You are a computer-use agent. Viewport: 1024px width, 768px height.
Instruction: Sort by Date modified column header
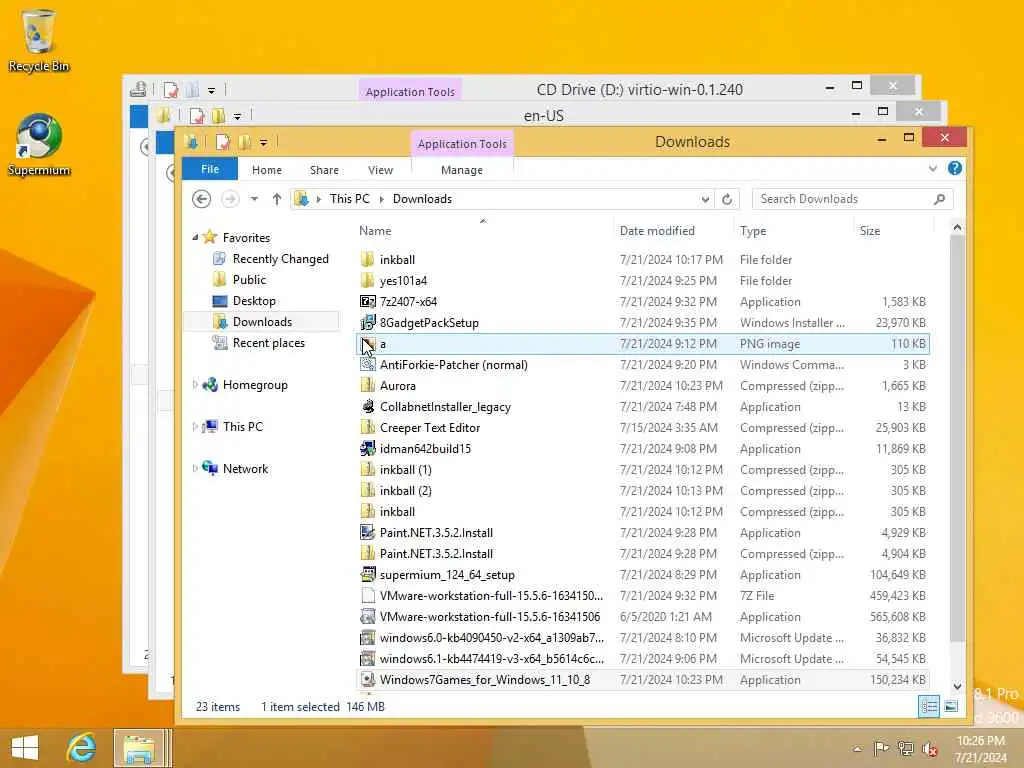pos(674,231)
